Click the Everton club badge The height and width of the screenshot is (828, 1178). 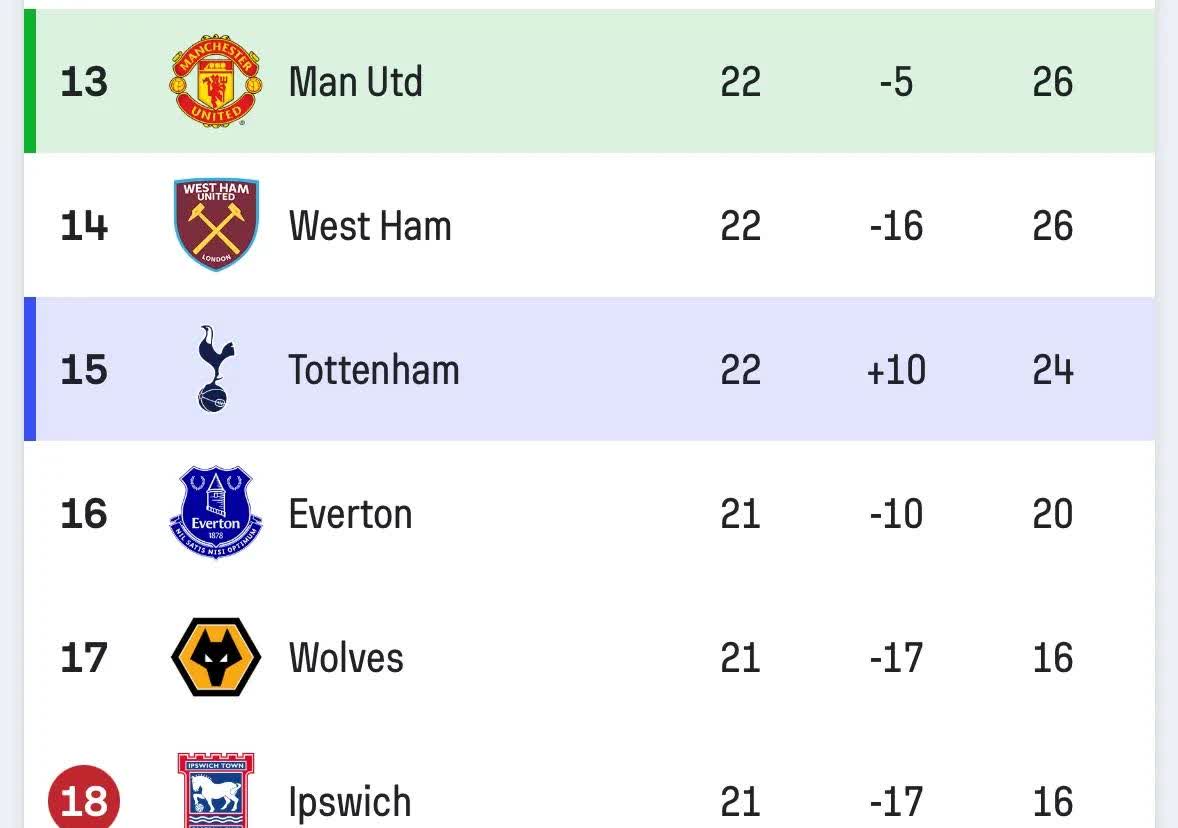(x=216, y=513)
